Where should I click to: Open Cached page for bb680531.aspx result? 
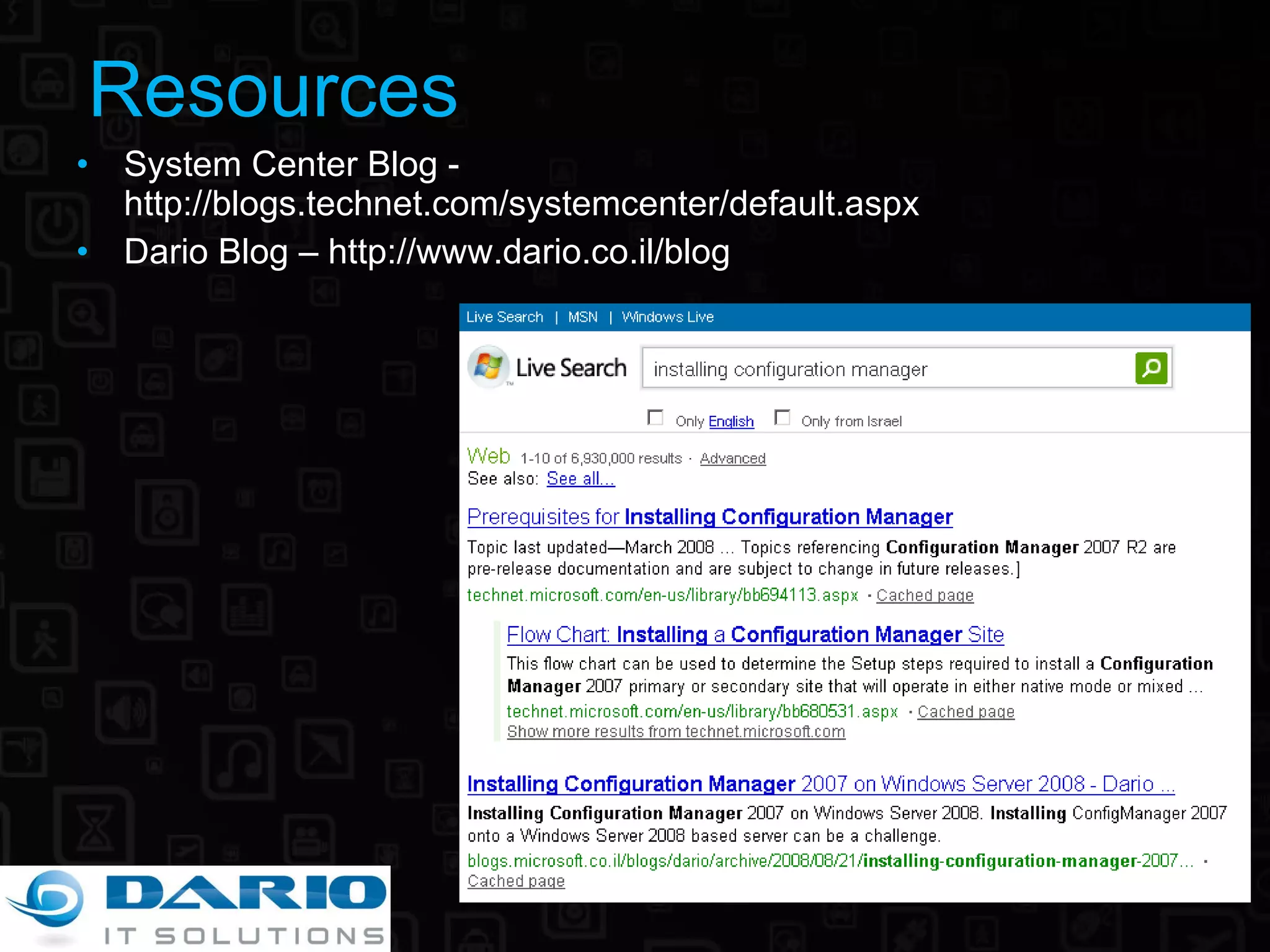pos(966,712)
